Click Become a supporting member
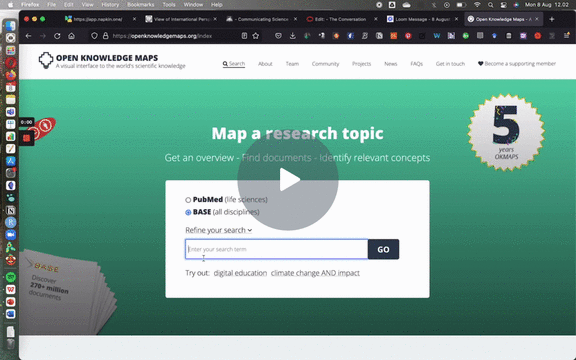Screen dimensions: 576x360 pyautogui.click(x=516, y=64)
